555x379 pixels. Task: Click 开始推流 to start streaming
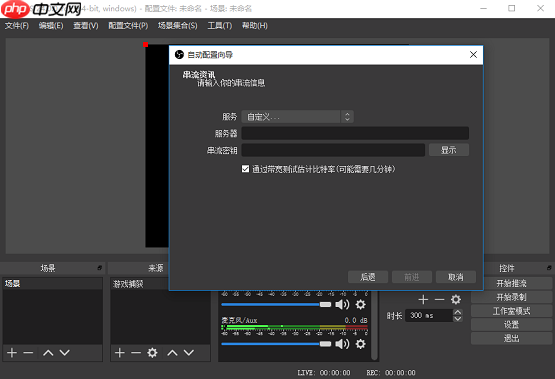511,283
